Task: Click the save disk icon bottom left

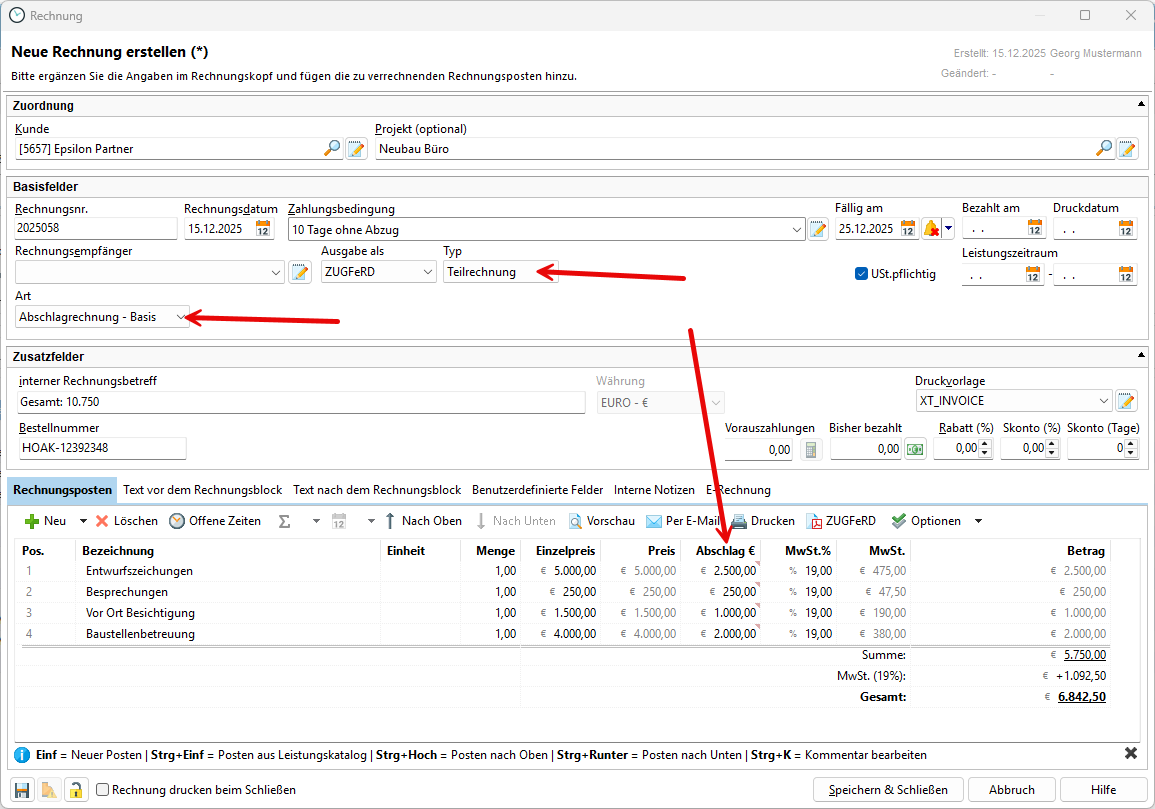Action: coord(22,789)
